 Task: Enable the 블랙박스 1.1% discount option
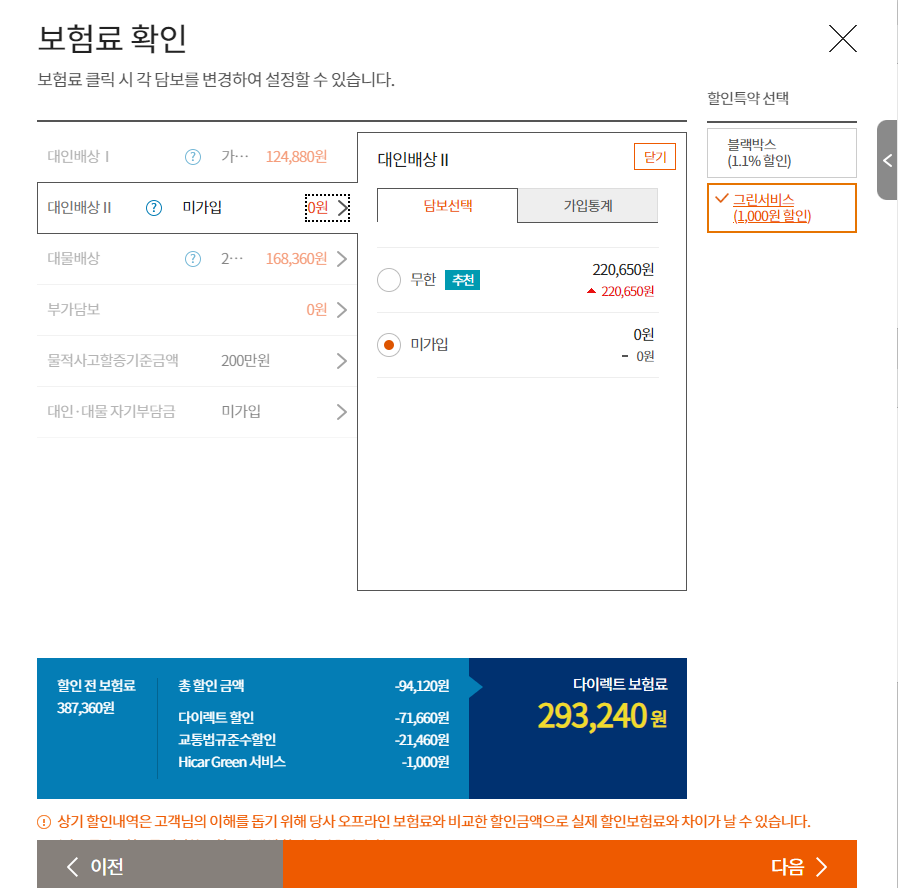(x=783, y=151)
